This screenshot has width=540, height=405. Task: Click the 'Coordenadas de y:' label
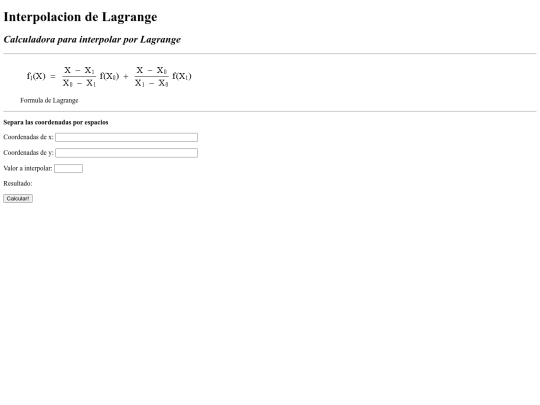[28, 153]
